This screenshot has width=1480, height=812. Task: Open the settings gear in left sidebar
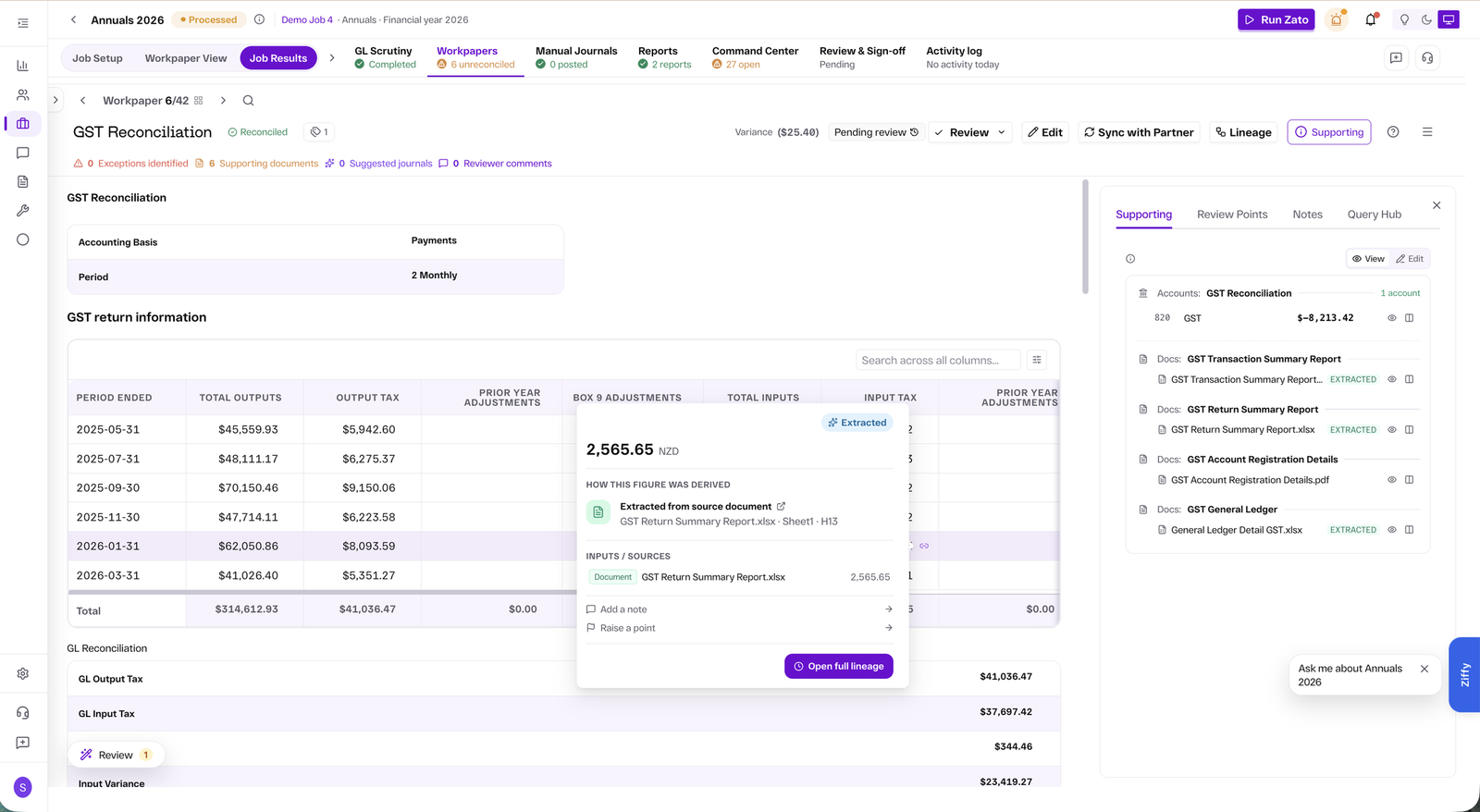coord(23,673)
